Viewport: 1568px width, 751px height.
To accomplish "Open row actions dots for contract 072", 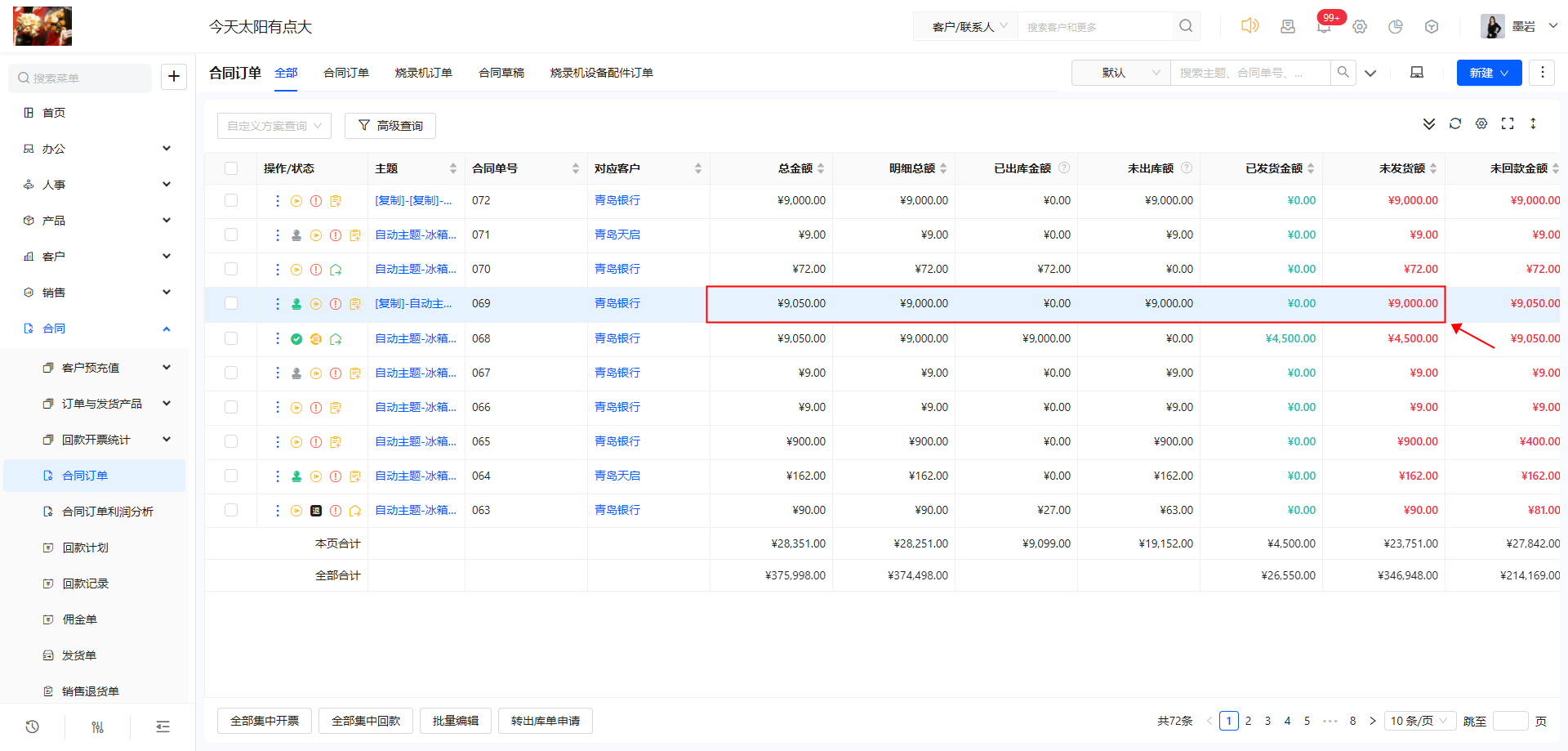I will click(x=278, y=200).
